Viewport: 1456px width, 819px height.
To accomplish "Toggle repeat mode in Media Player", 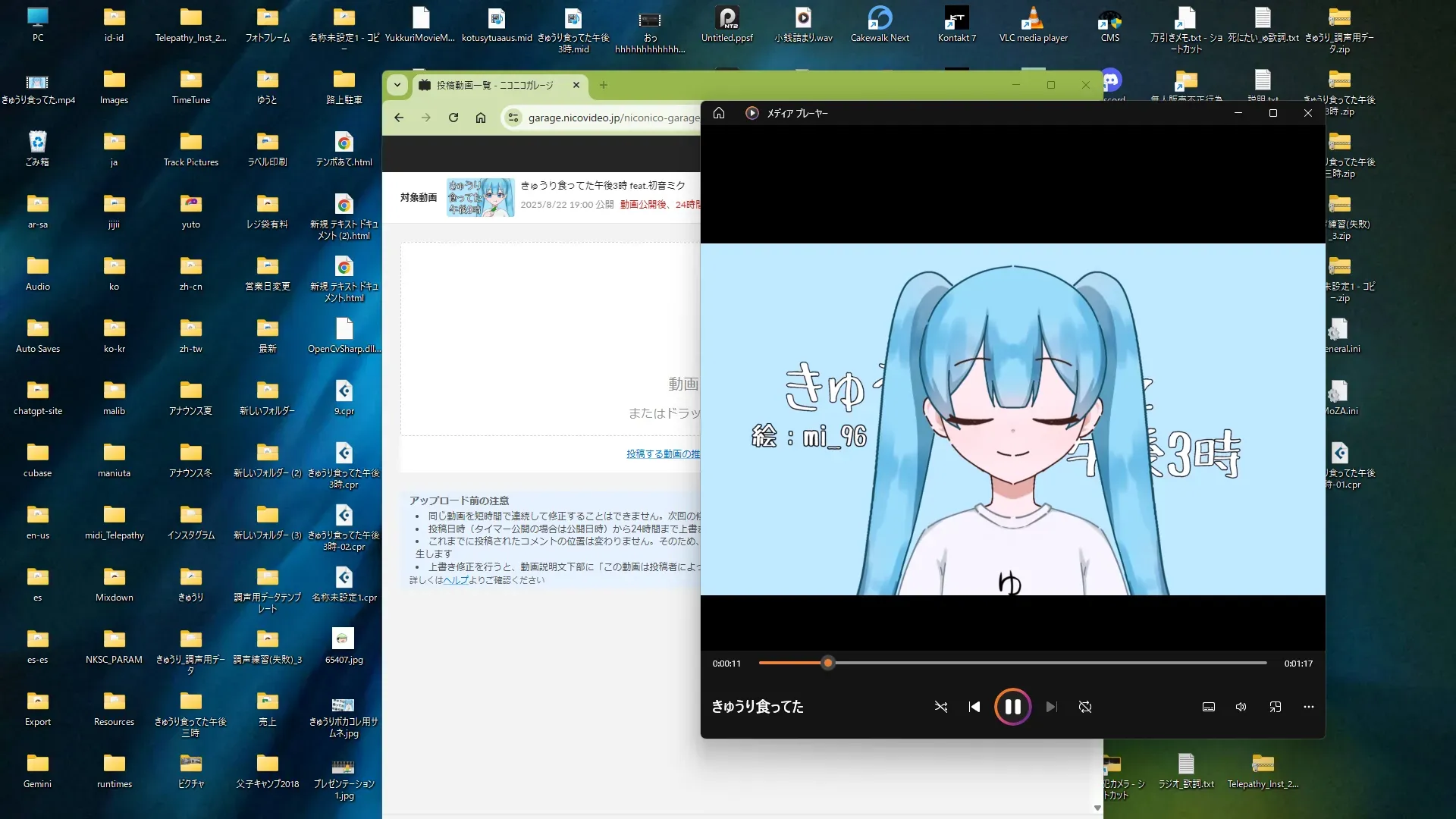I will click(x=1085, y=707).
